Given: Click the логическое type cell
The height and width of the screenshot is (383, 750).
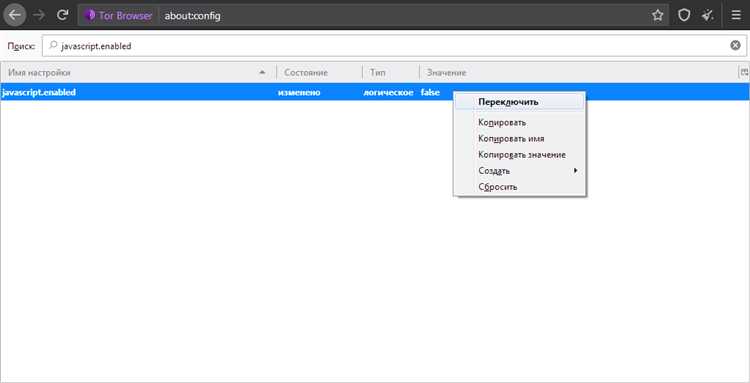Looking at the screenshot, I should coord(388,92).
